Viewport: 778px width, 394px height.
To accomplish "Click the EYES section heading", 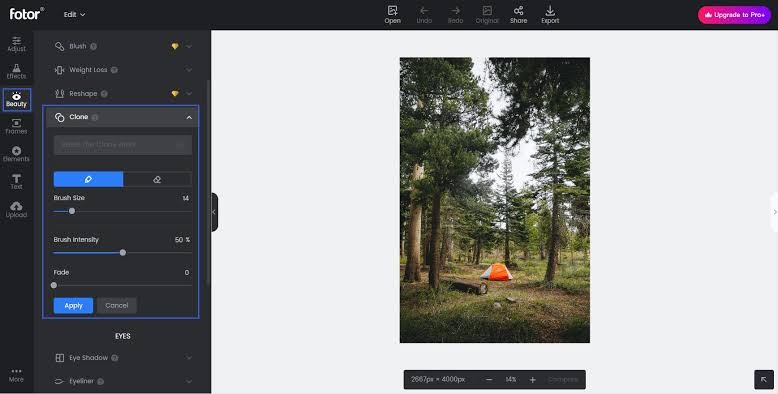I will [x=123, y=336].
